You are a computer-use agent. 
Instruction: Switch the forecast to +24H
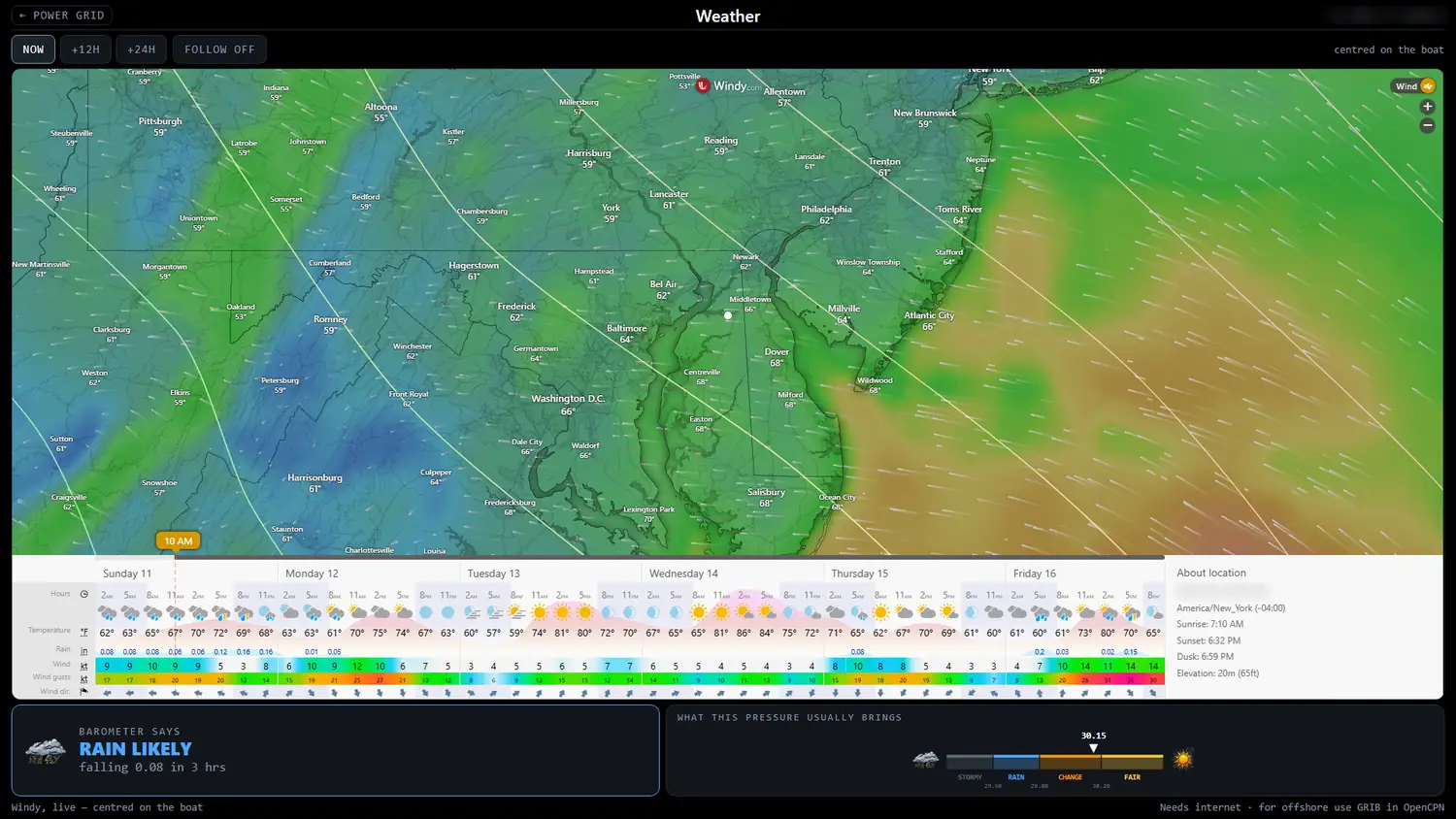[141, 49]
